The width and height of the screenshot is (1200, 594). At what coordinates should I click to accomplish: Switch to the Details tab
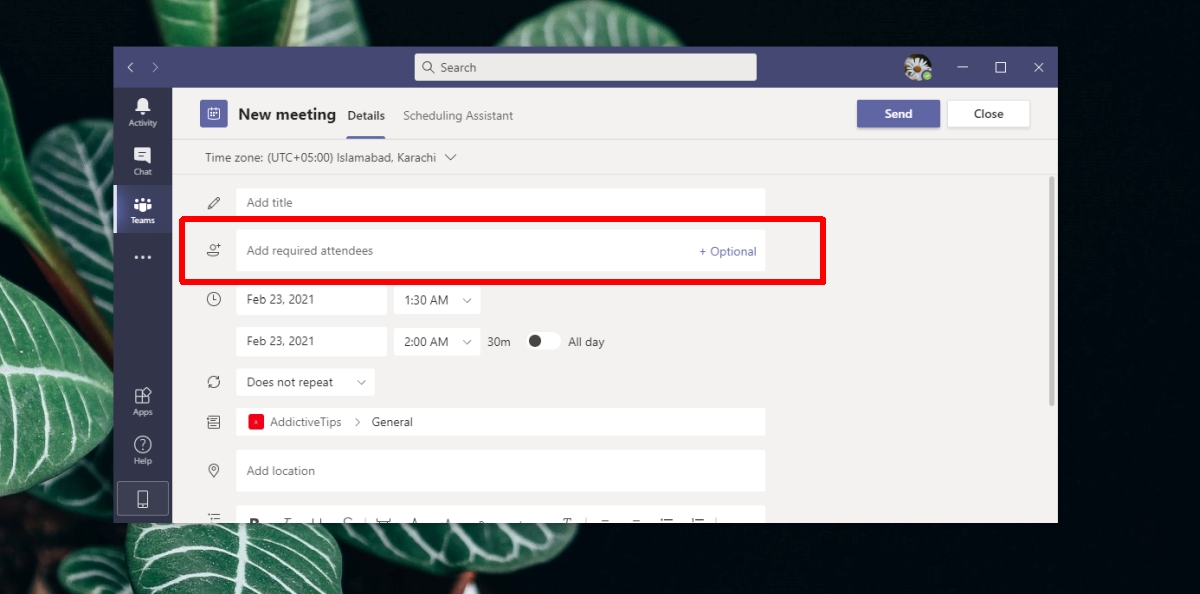click(x=366, y=116)
